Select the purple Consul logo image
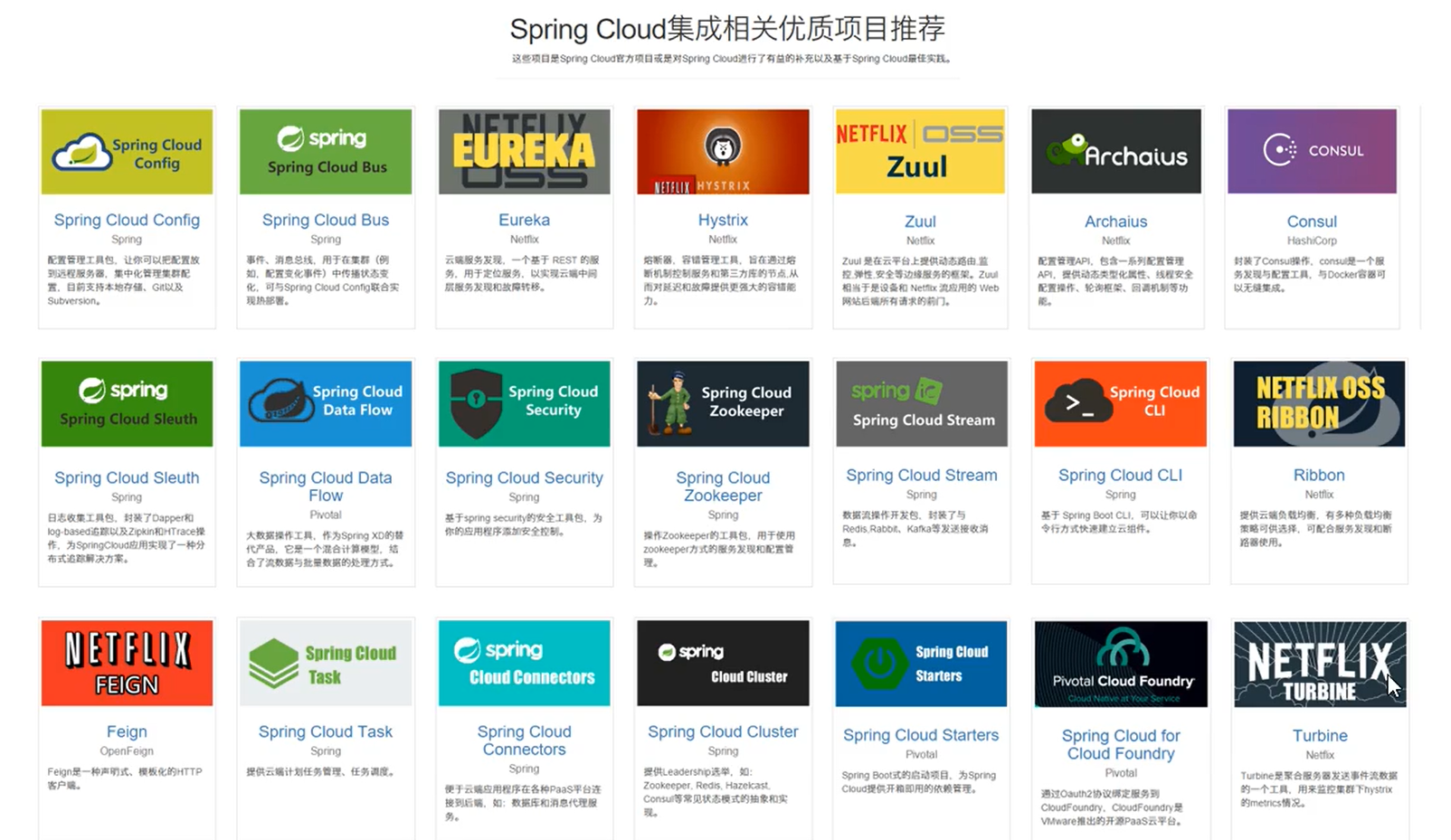The image size is (1451, 840). pyautogui.click(x=1312, y=152)
